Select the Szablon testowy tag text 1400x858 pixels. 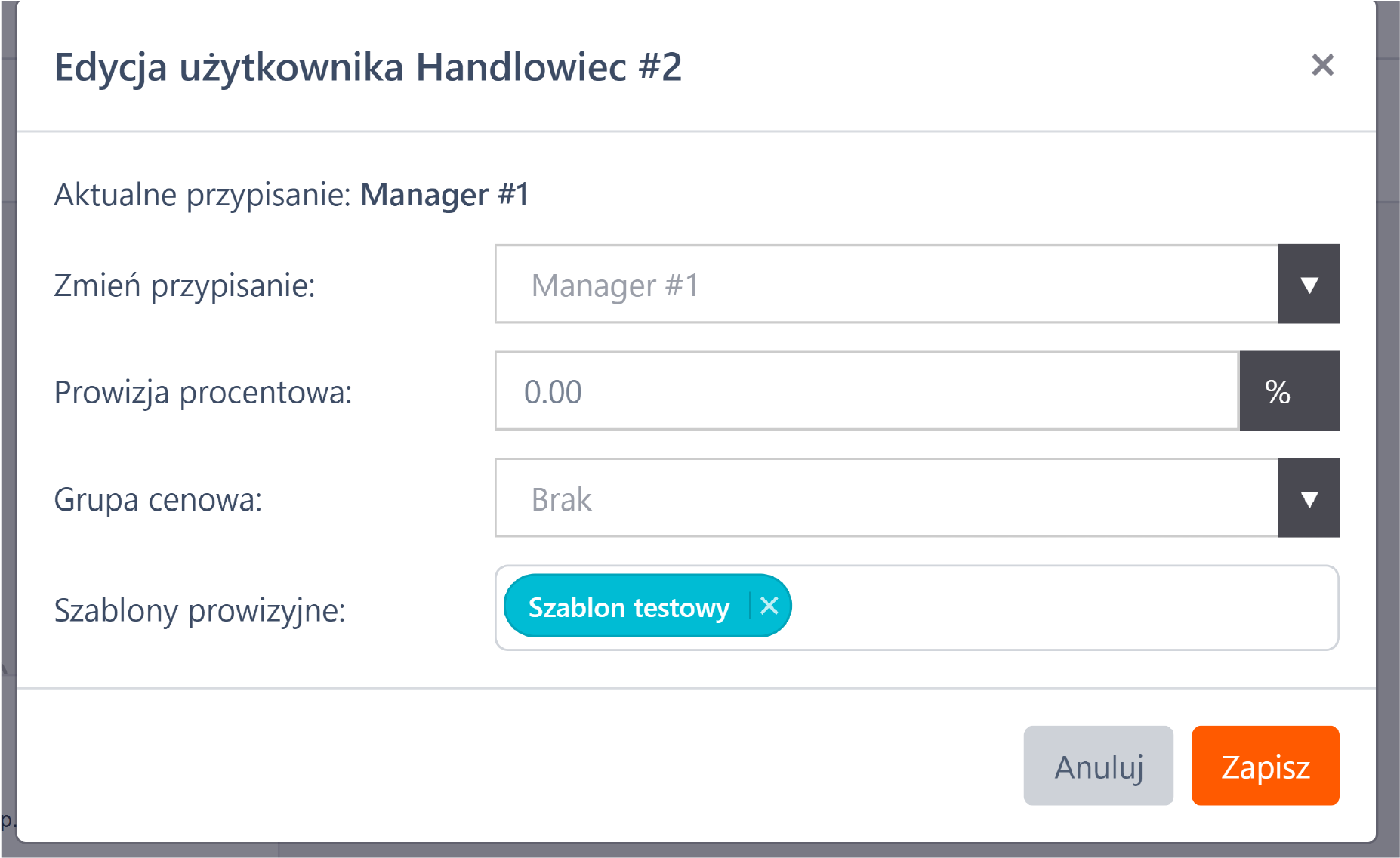pyautogui.click(x=628, y=607)
